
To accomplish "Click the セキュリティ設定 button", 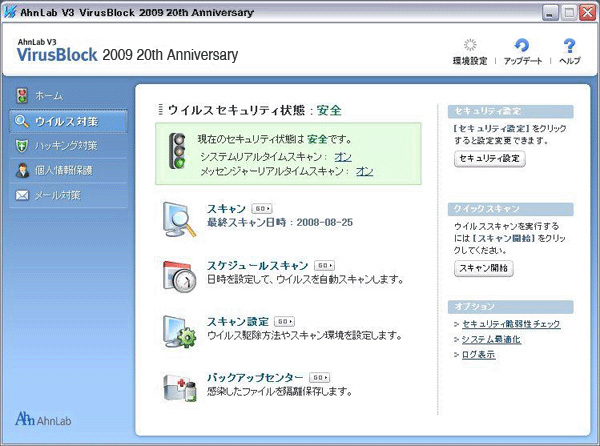I will pyautogui.click(x=489, y=159).
